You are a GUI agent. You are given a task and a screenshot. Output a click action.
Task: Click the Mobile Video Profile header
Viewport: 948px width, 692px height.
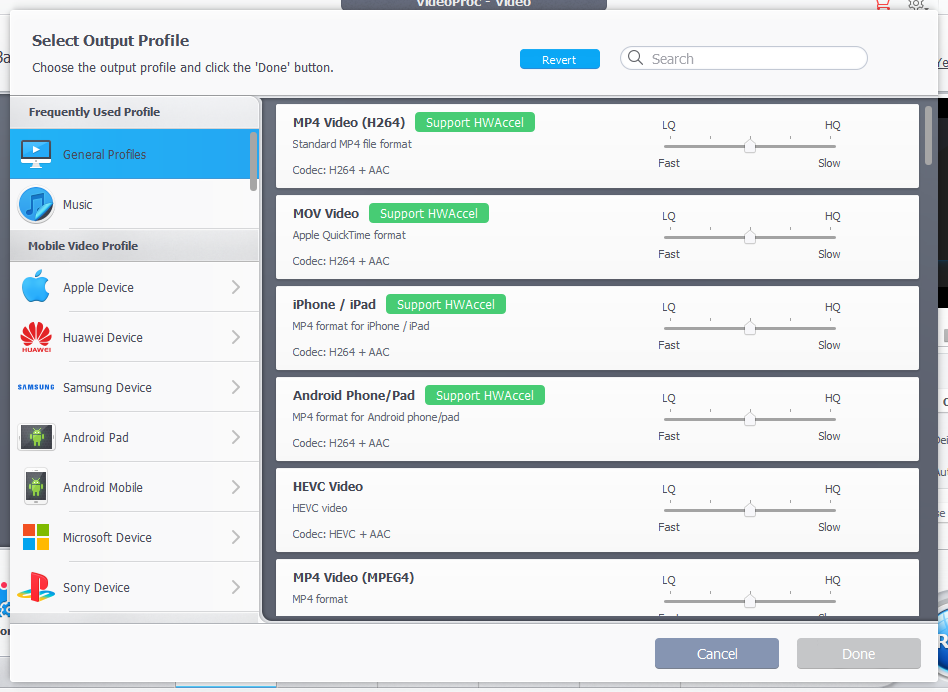[83, 246]
